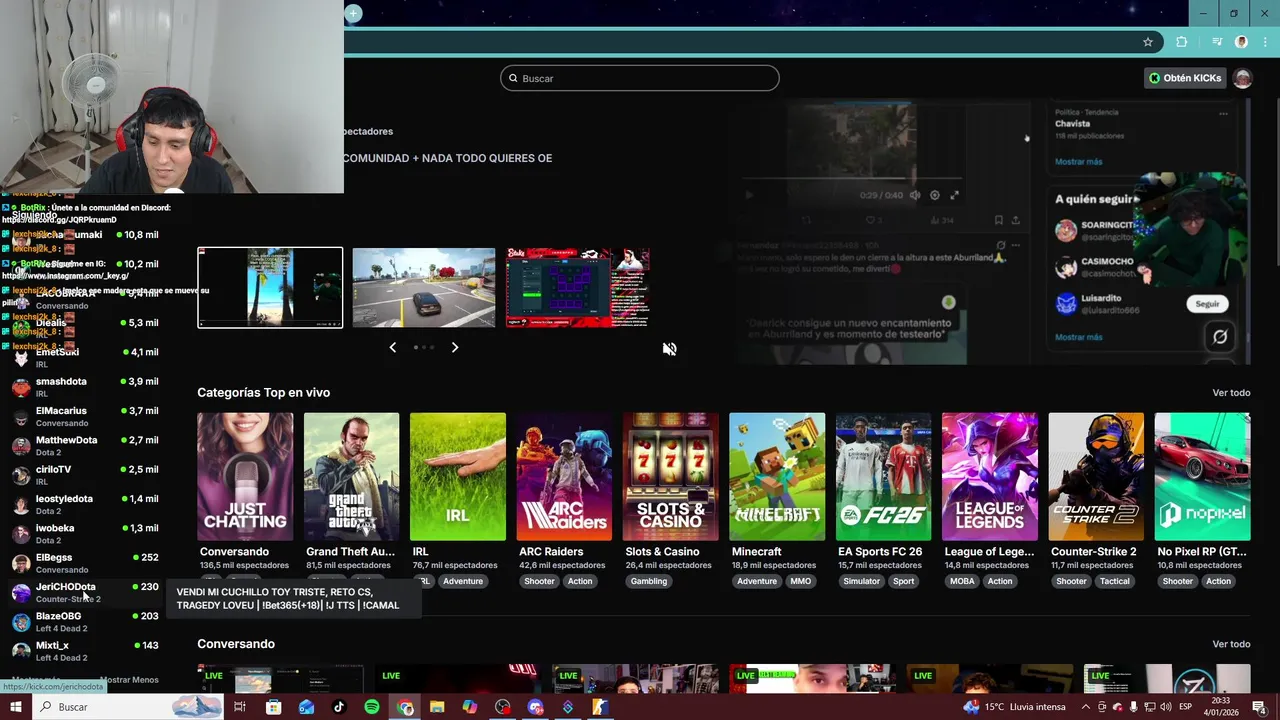Viewport: 1280px width, 720px height.
Task: Open the IRL category card
Action: pos(458,477)
